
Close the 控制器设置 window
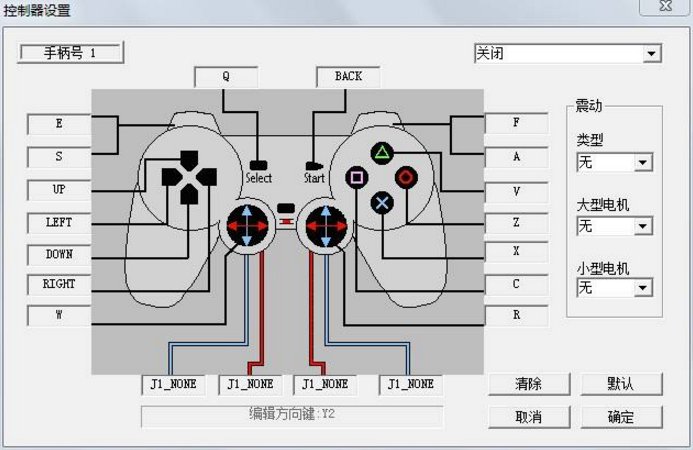point(665,6)
